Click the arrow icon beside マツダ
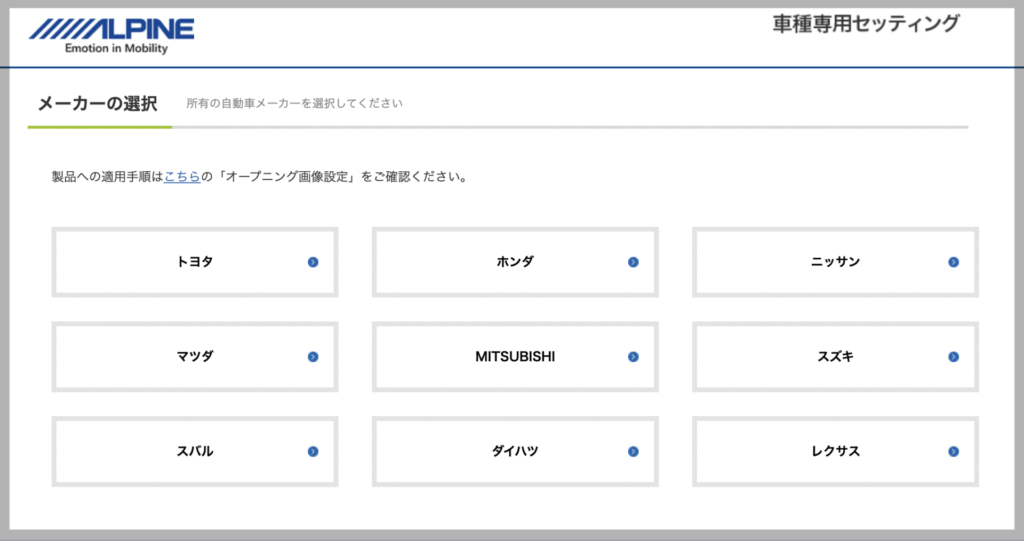1024x541 pixels. click(313, 357)
